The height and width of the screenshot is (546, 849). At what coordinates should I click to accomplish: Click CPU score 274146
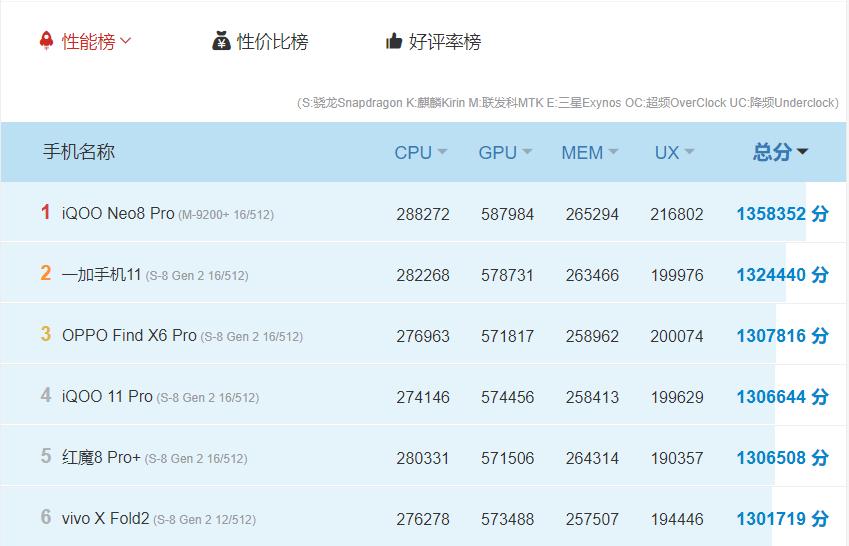(423, 398)
